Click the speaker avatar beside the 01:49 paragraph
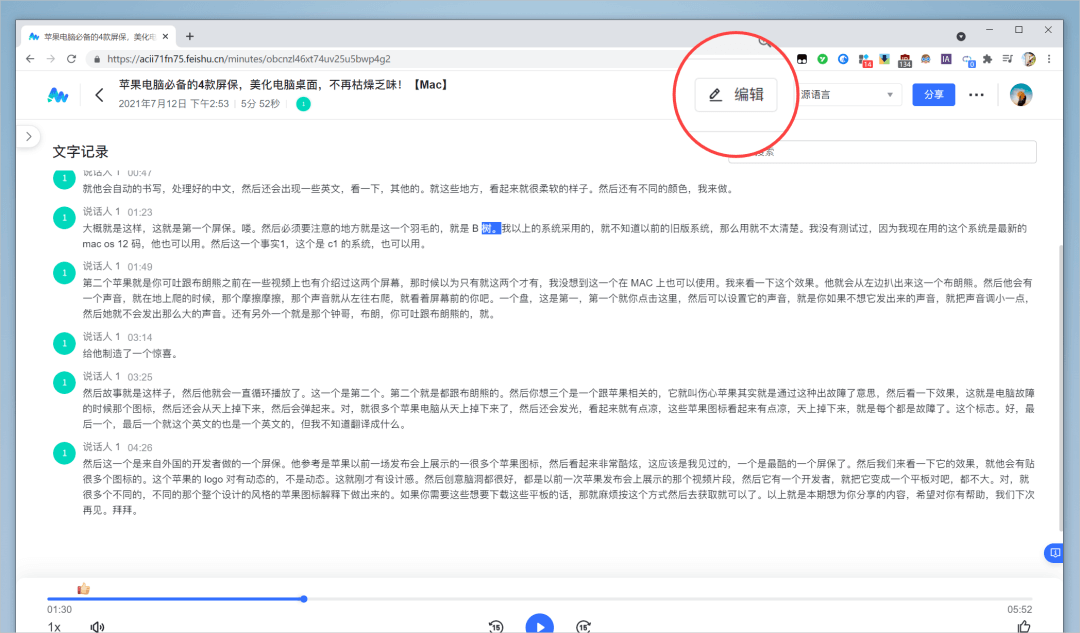 [x=64, y=273]
